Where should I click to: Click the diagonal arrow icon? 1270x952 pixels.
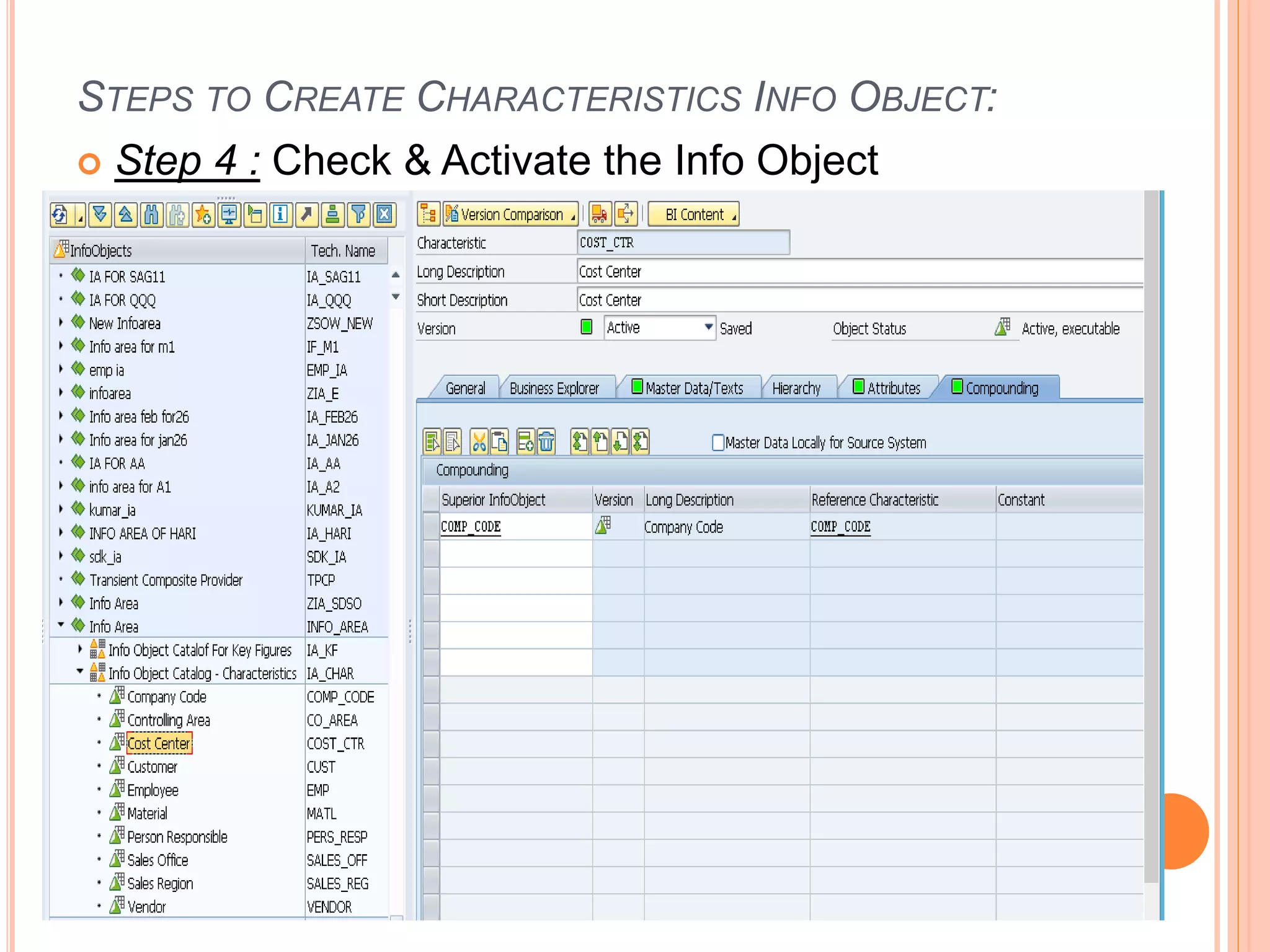click(307, 215)
